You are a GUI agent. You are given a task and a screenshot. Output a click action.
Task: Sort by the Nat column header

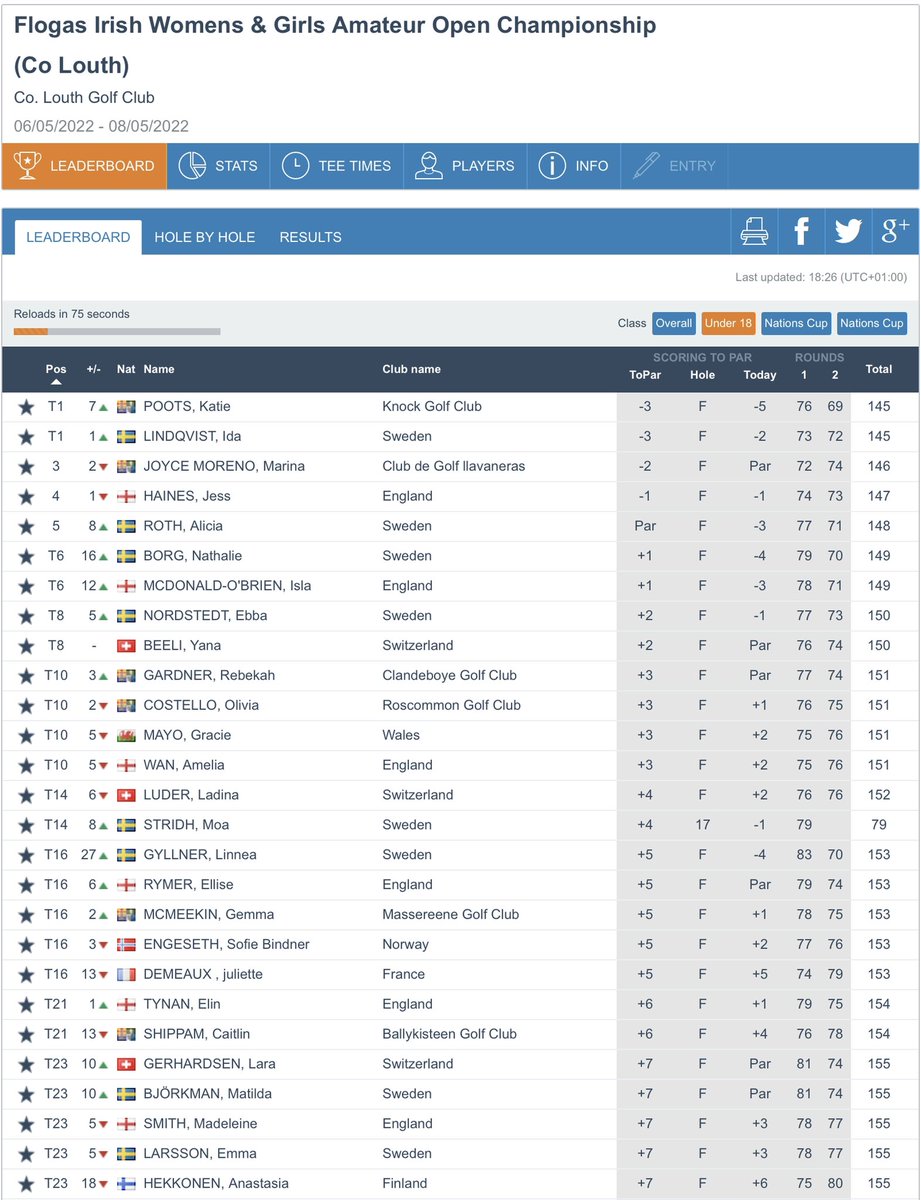(126, 370)
